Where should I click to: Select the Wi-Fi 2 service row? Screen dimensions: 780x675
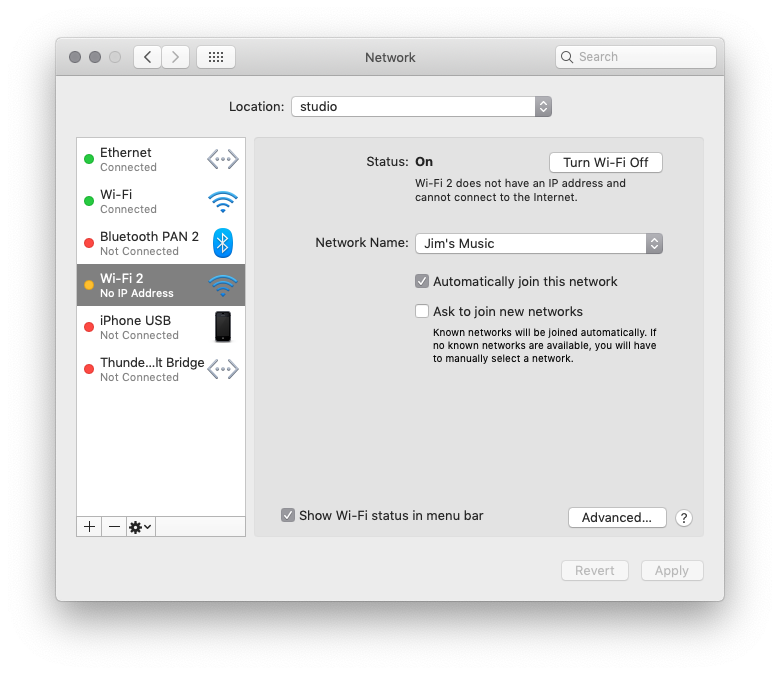pyautogui.click(x=161, y=285)
